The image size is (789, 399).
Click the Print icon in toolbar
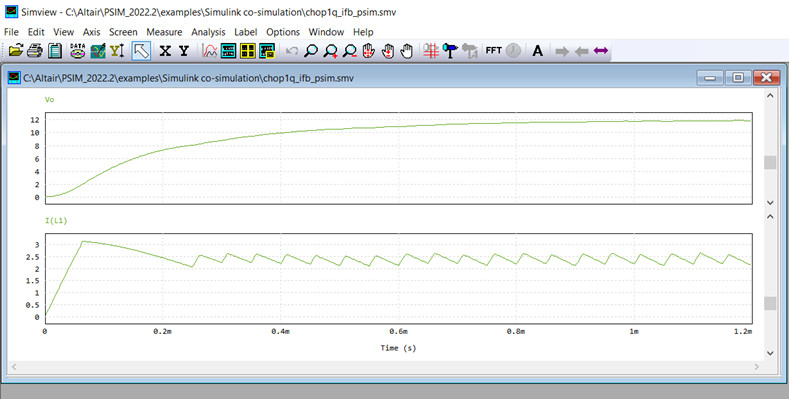coord(35,51)
